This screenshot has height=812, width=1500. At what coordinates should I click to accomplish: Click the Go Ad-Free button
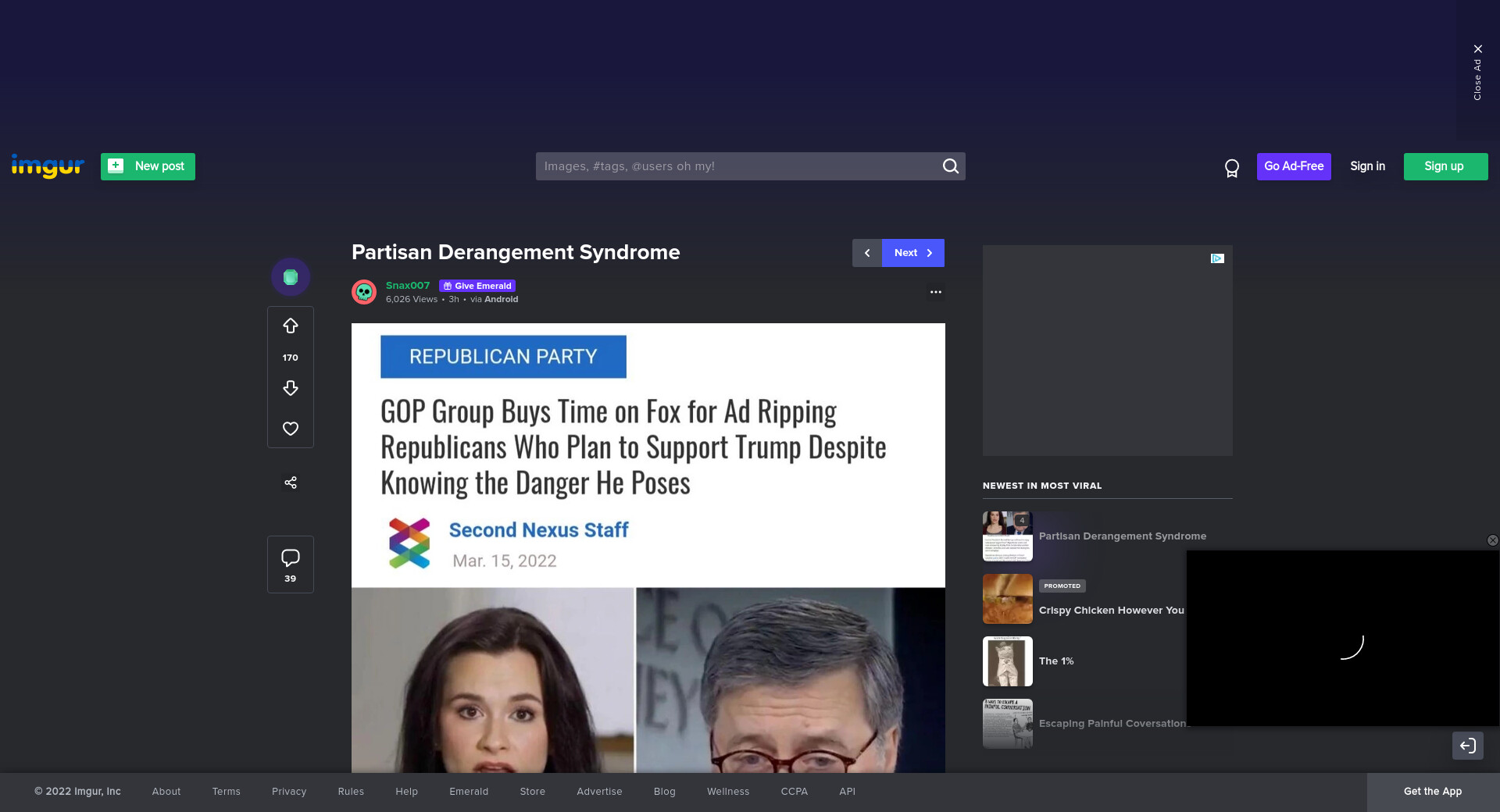tap(1294, 166)
